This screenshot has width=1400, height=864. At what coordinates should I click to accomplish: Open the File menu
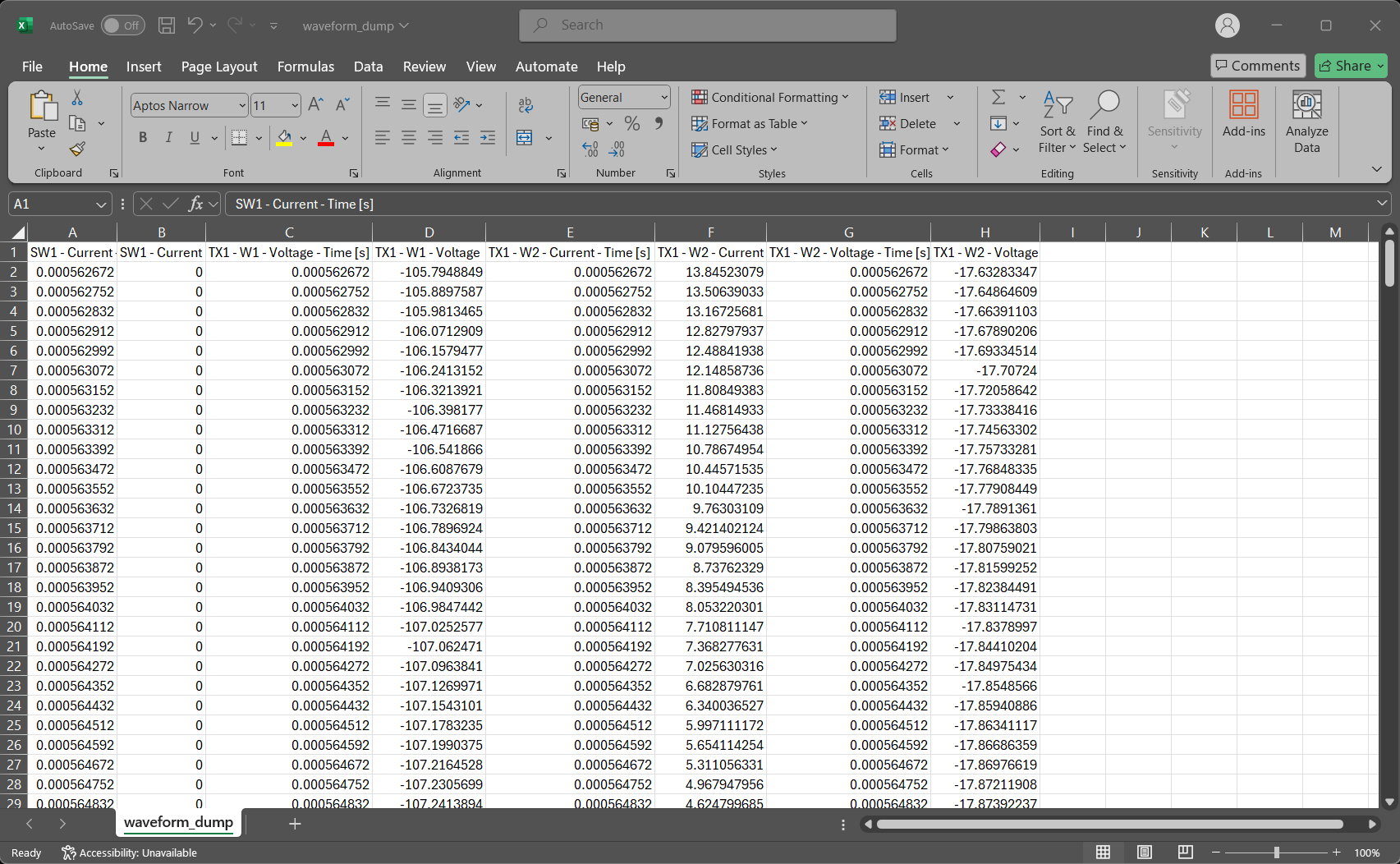[32, 67]
